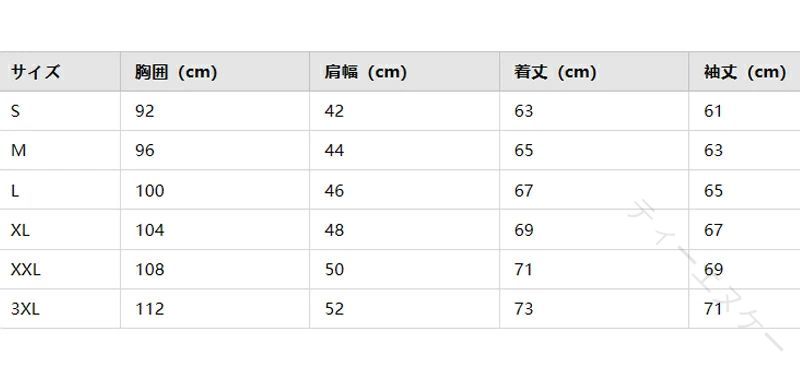Select shoulder width value 48
This screenshot has height=372, width=800.
click(x=334, y=230)
